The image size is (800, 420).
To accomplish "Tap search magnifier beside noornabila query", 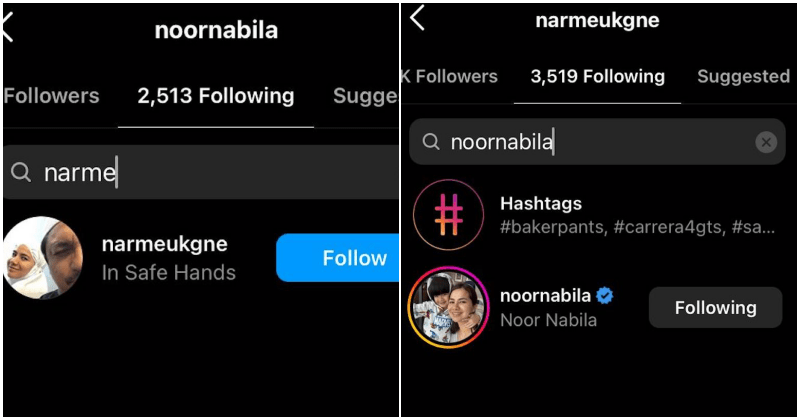I will pos(431,142).
